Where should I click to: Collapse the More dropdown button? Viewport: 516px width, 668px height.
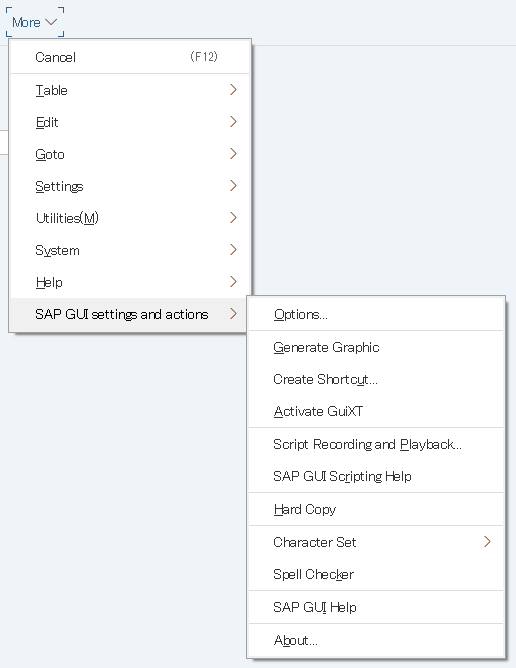tap(35, 22)
